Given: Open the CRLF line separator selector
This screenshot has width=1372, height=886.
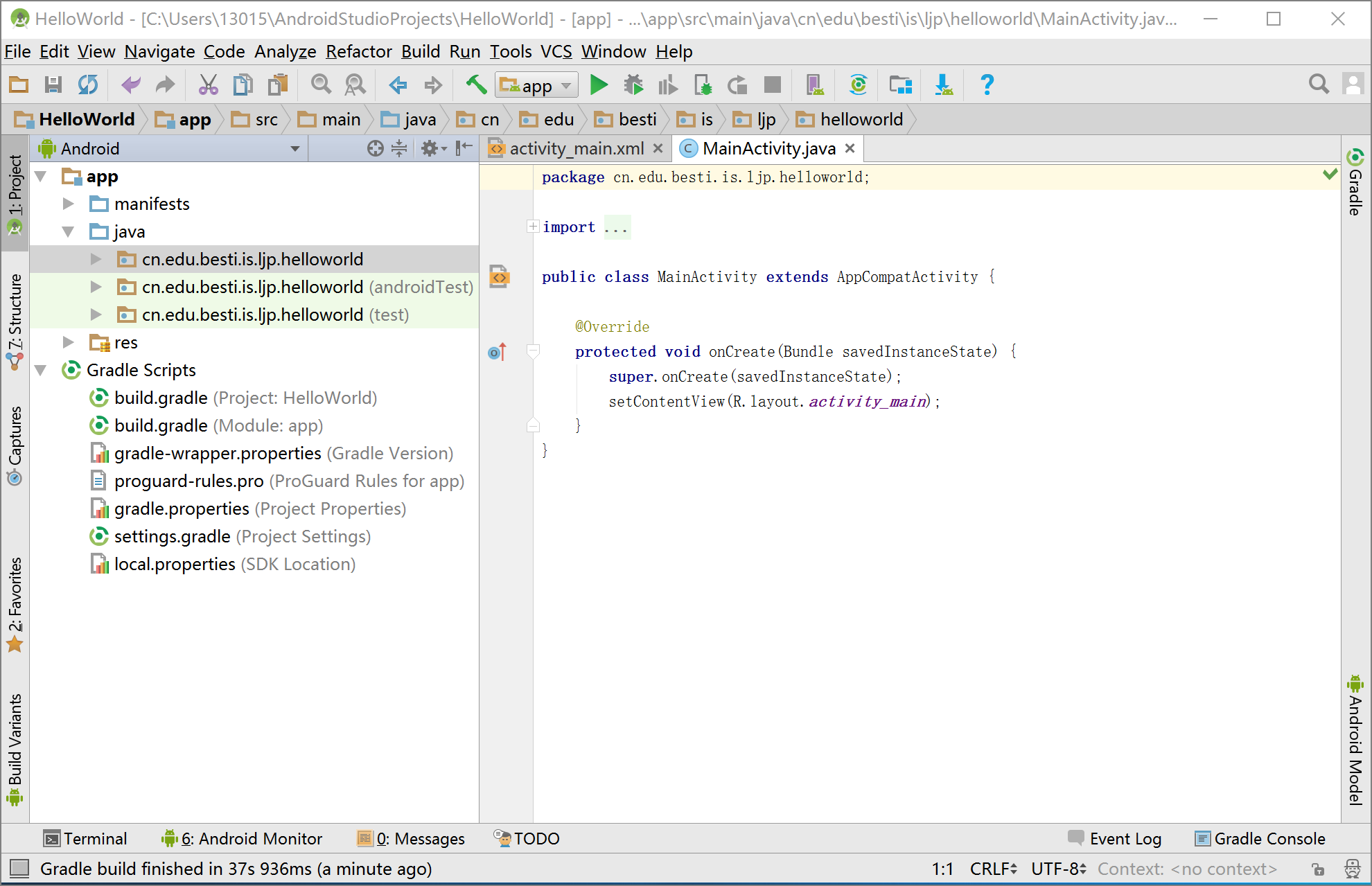Looking at the screenshot, I should [993, 869].
